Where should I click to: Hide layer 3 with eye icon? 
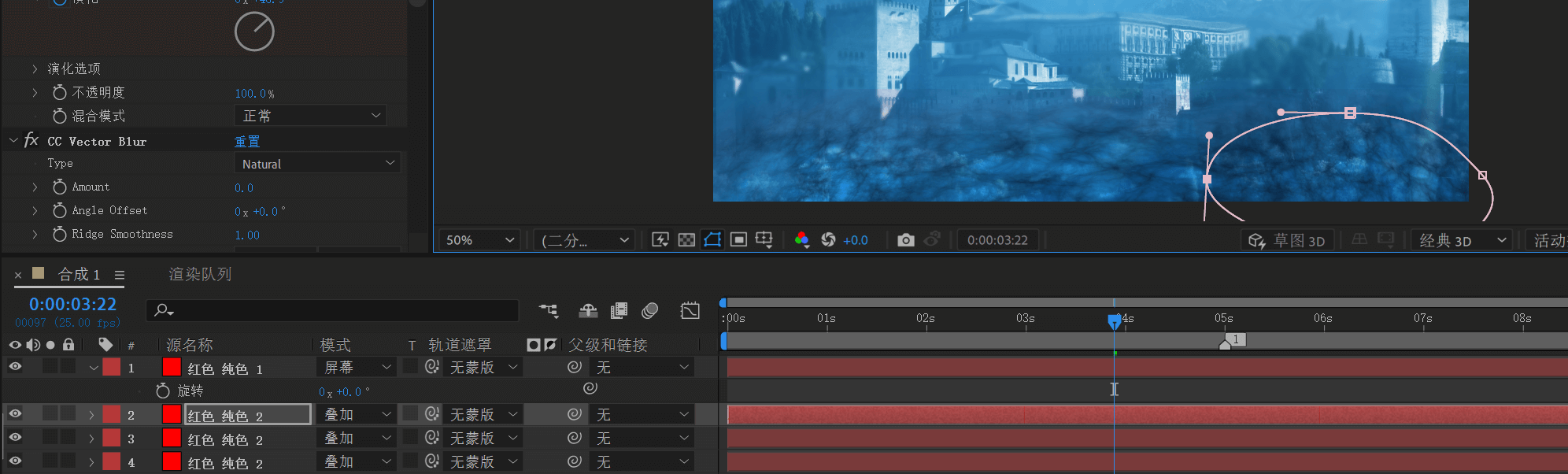15,437
